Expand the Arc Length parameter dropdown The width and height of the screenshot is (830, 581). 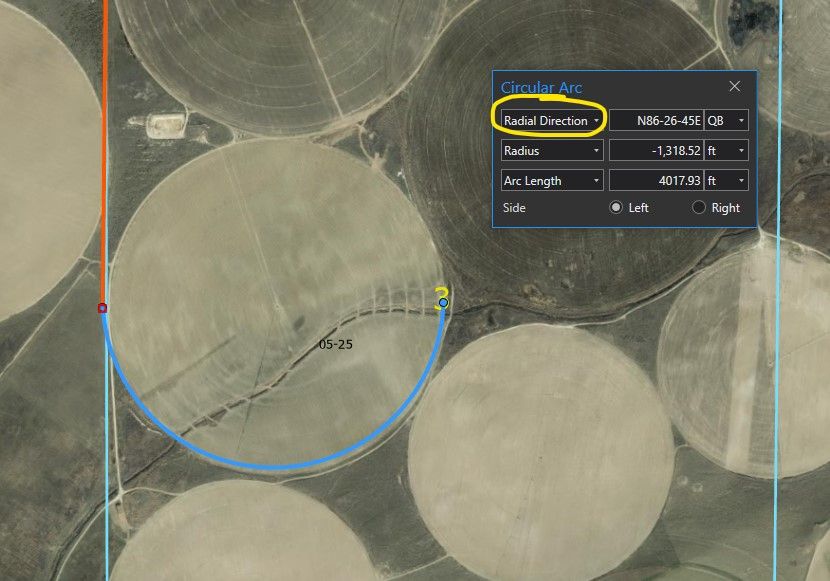552,181
